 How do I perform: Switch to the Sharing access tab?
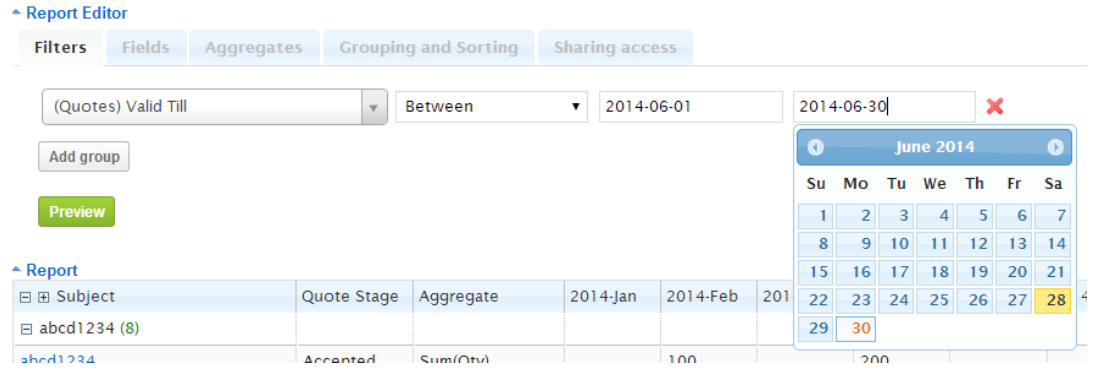(615, 48)
